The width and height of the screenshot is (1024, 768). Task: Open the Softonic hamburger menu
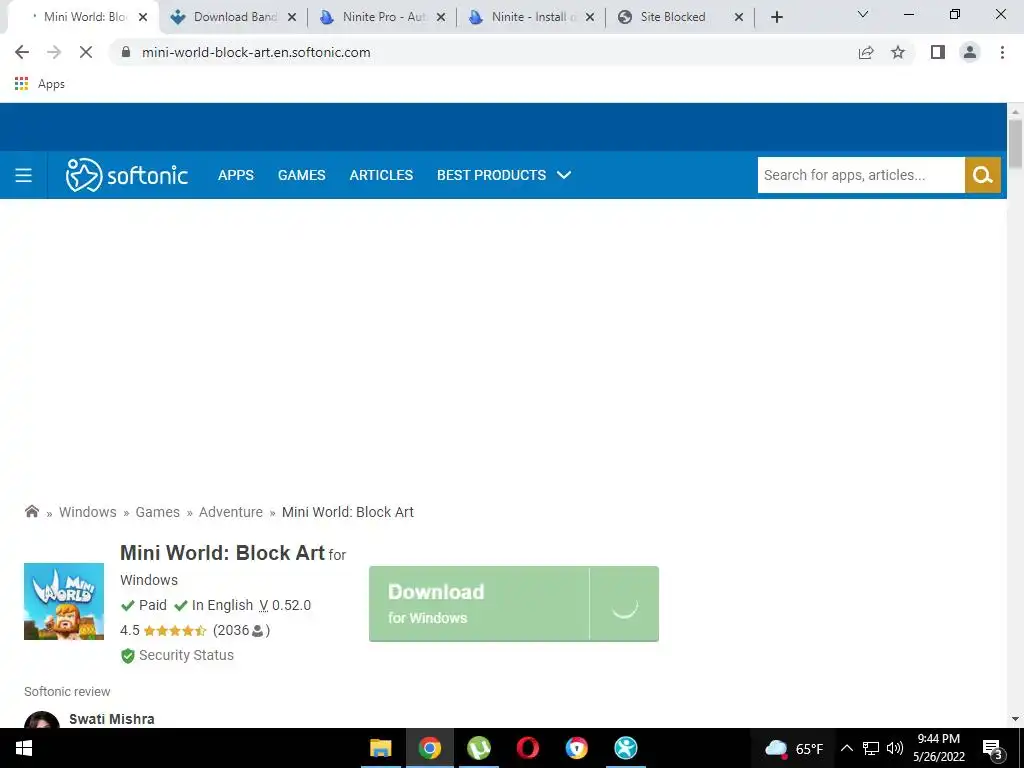coord(24,175)
